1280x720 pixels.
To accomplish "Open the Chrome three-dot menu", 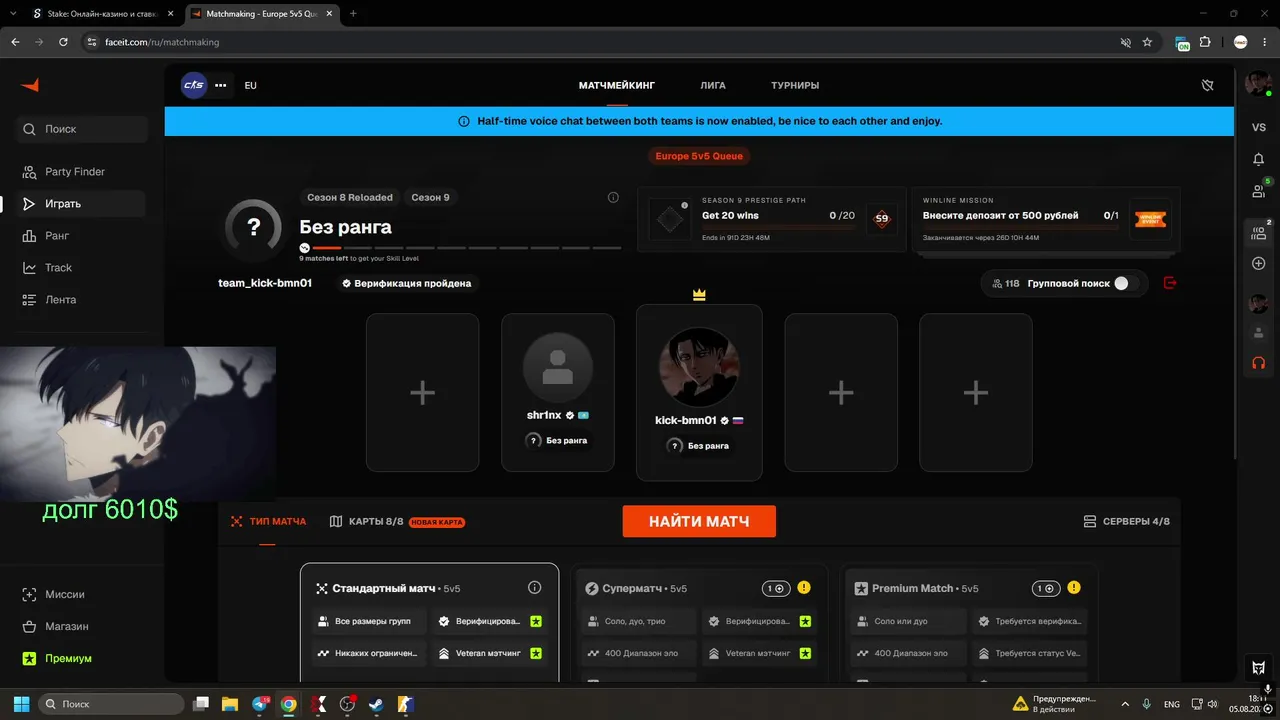I will 1266,42.
